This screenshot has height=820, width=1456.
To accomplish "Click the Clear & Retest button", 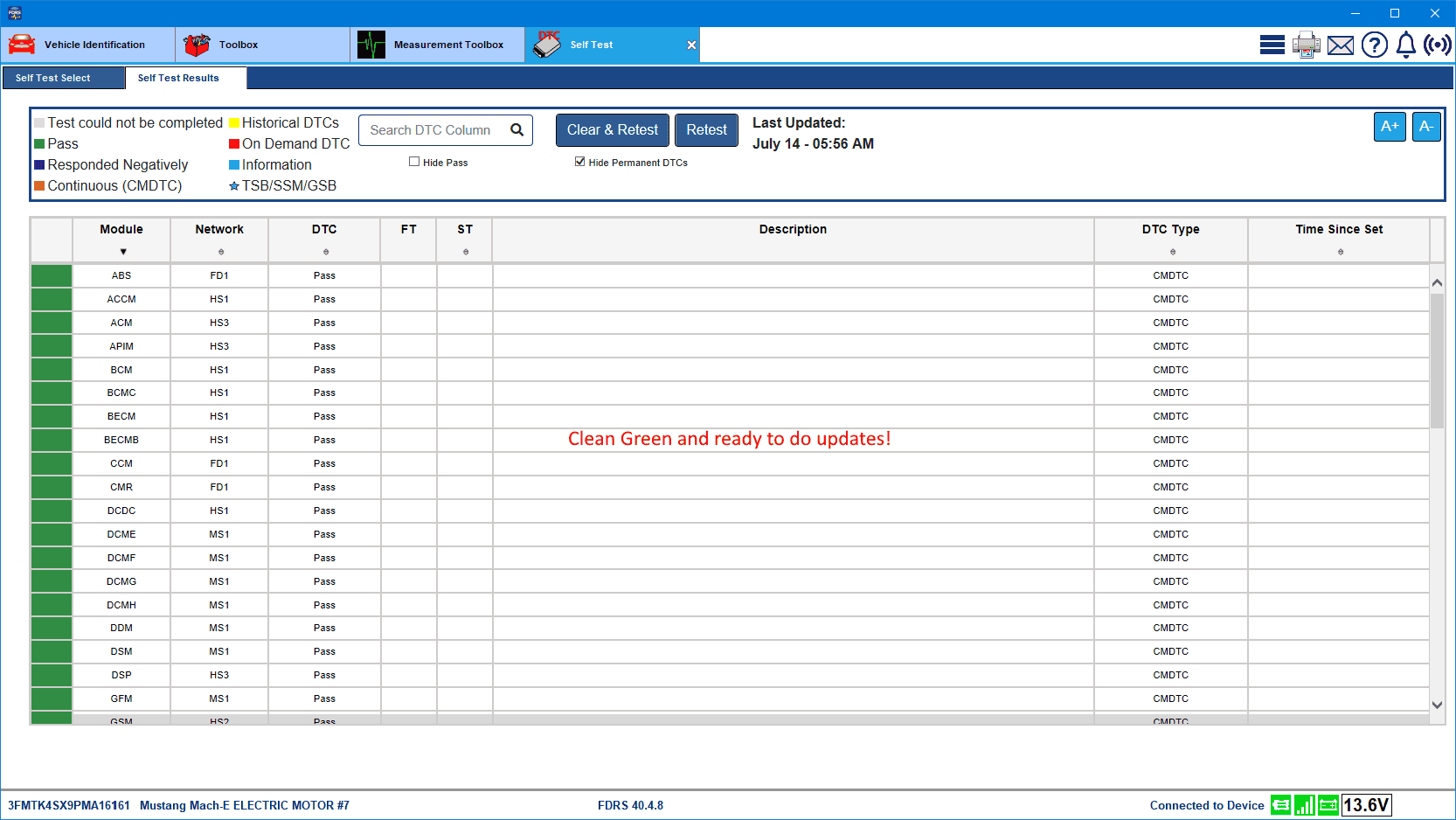I will point(613,130).
